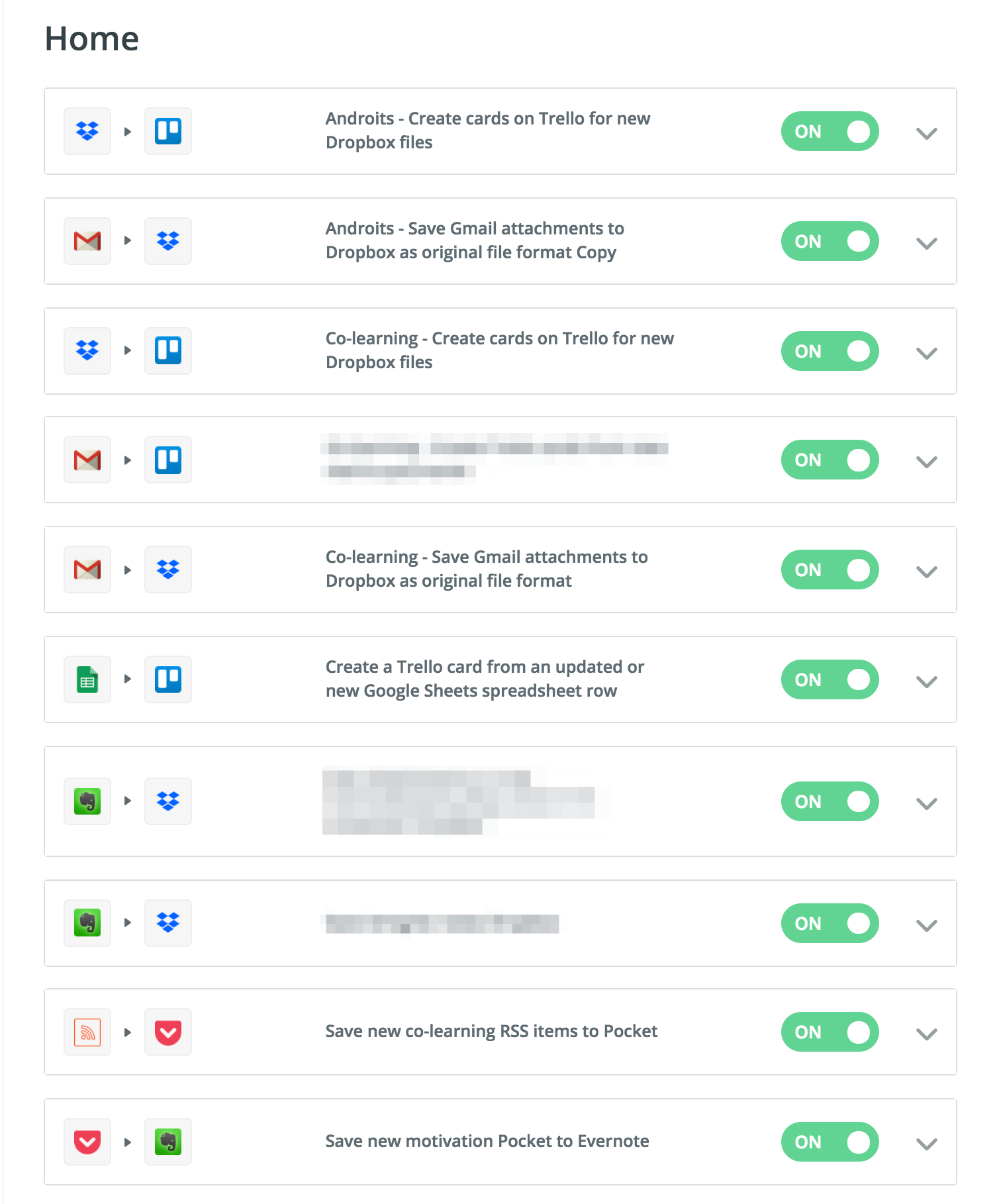Turn off the Androits Create cards zap
997x1204 pixels.
pyautogui.click(x=830, y=131)
